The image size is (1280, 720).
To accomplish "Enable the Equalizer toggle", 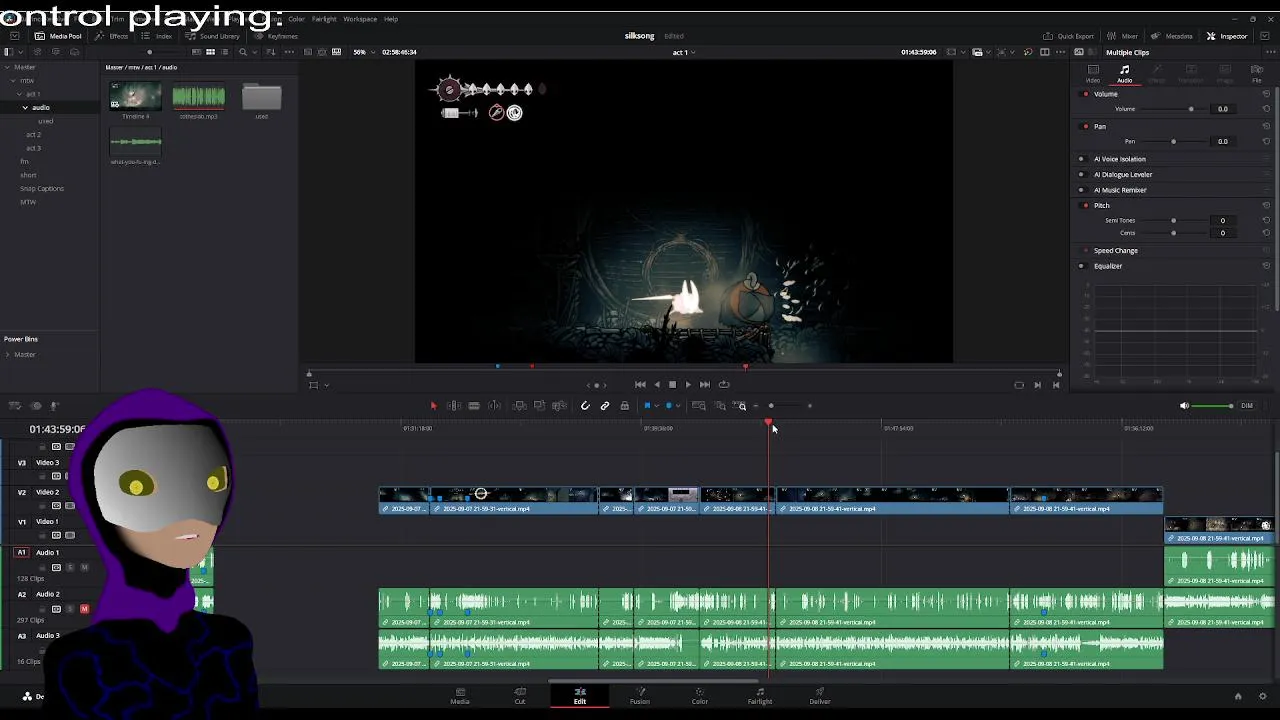I will click(x=1081, y=266).
